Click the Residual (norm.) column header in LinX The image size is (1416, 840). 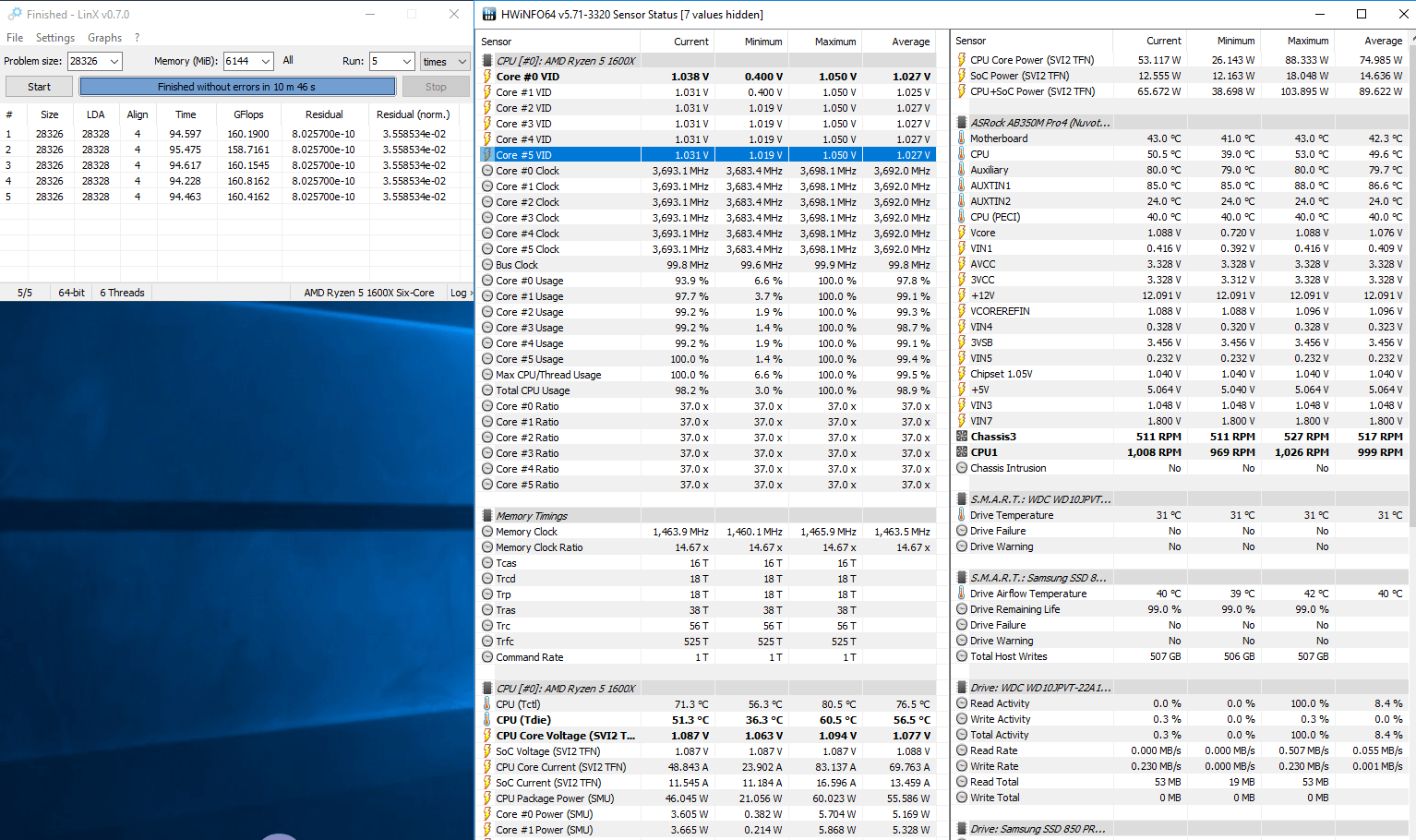[x=414, y=114]
